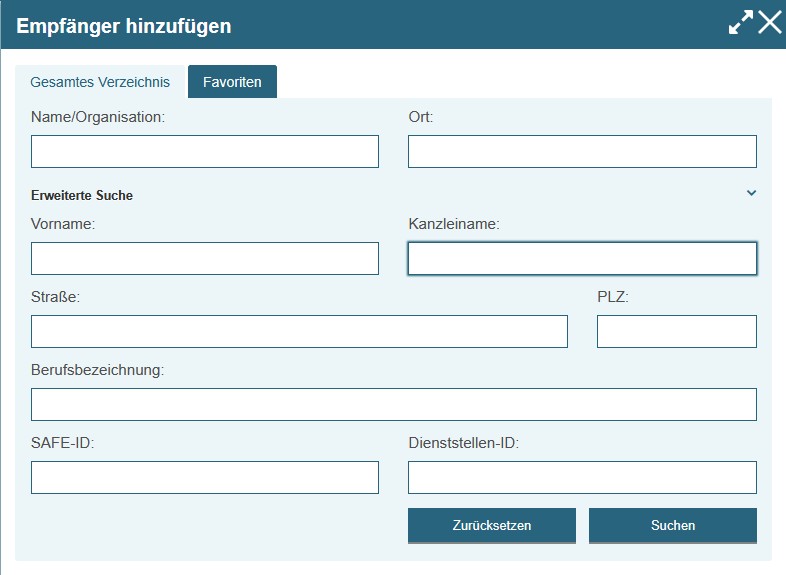The image size is (786, 575).
Task: Click the Dienststellen-ID label
Action: (464, 443)
